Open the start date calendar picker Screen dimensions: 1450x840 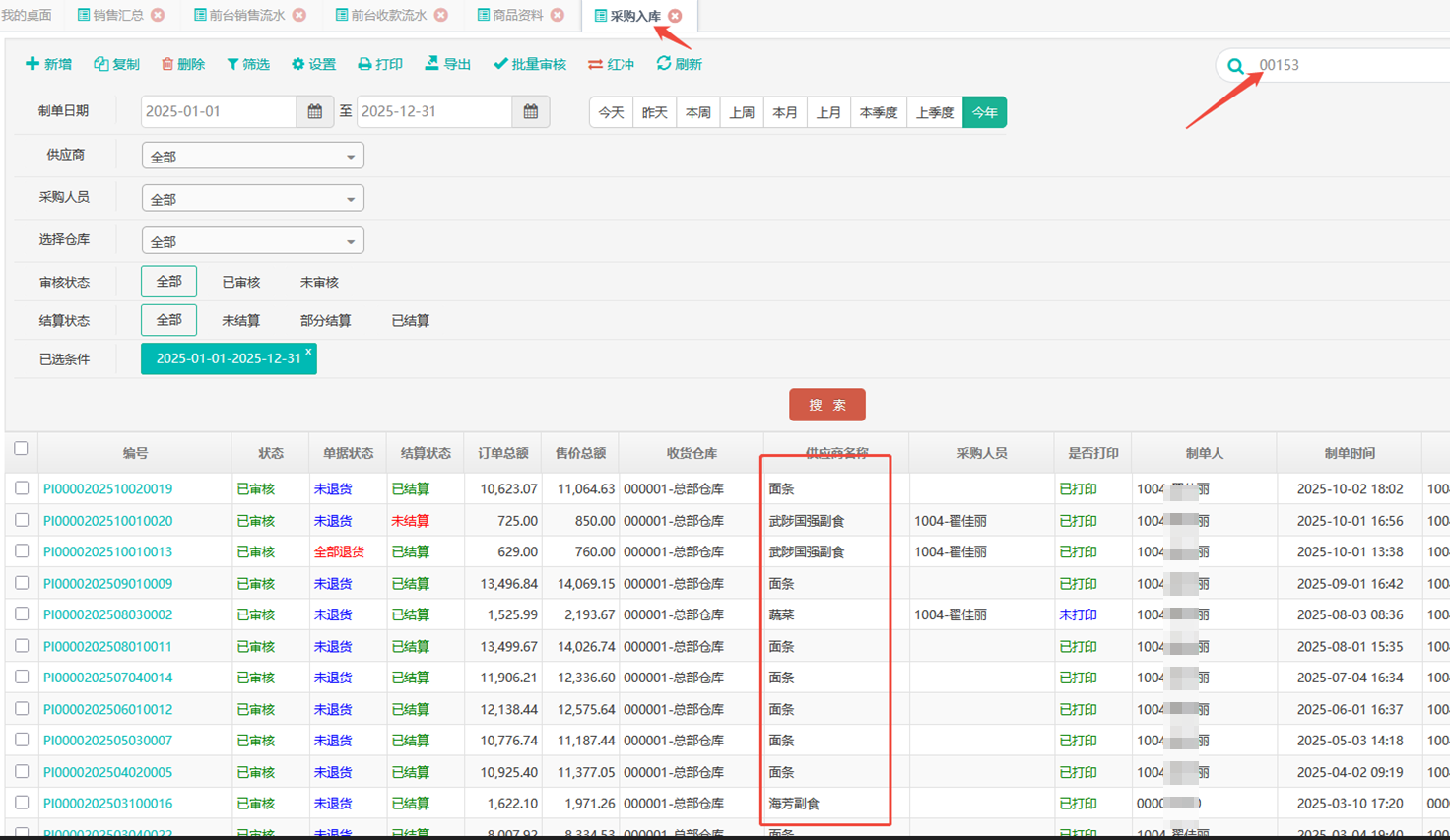(314, 112)
